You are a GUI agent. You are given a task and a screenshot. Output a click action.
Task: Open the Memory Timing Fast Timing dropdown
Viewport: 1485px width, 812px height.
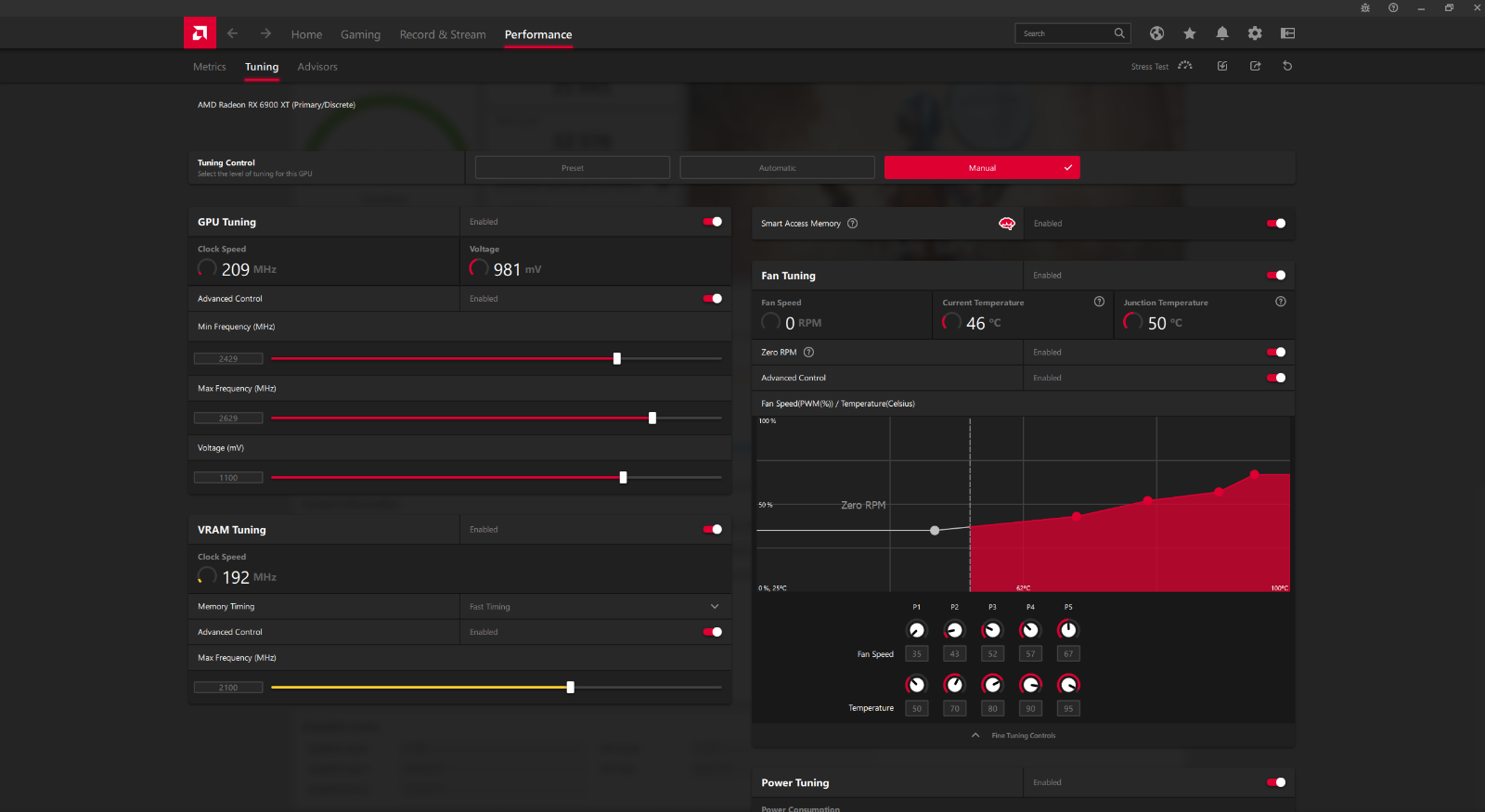tap(595, 607)
